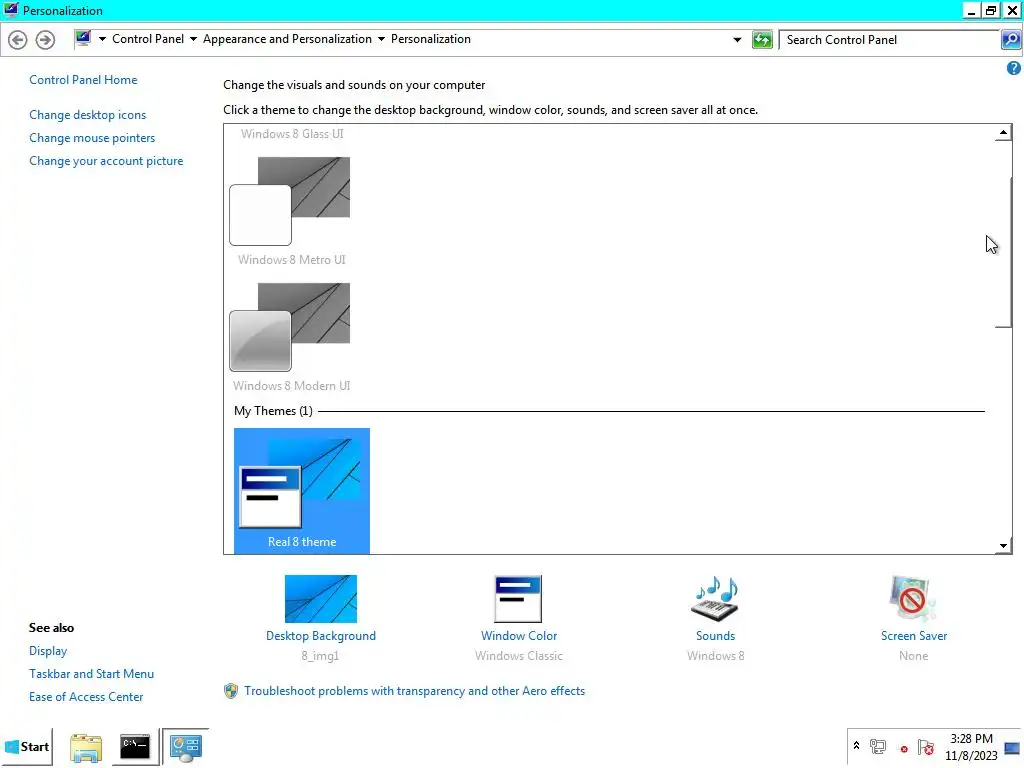Screen dimensions: 1024x768
Task: Click the theme list scroll up arrow
Action: tap(1003, 133)
